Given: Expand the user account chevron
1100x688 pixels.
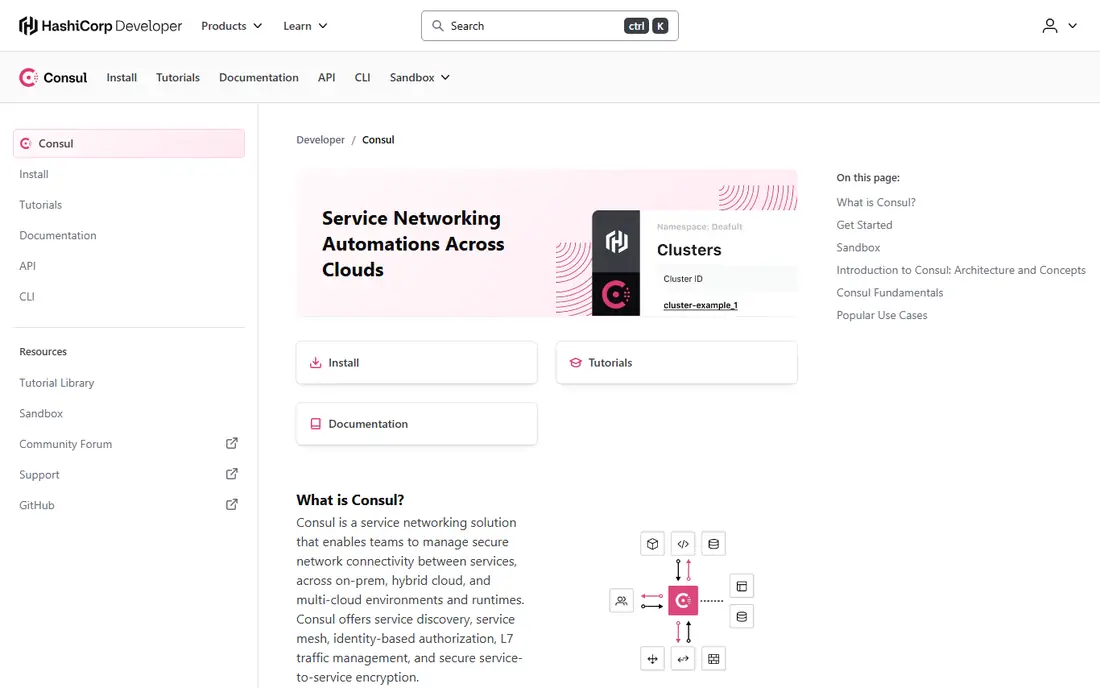Looking at the screenshot, I should [x=1073, y=26].
